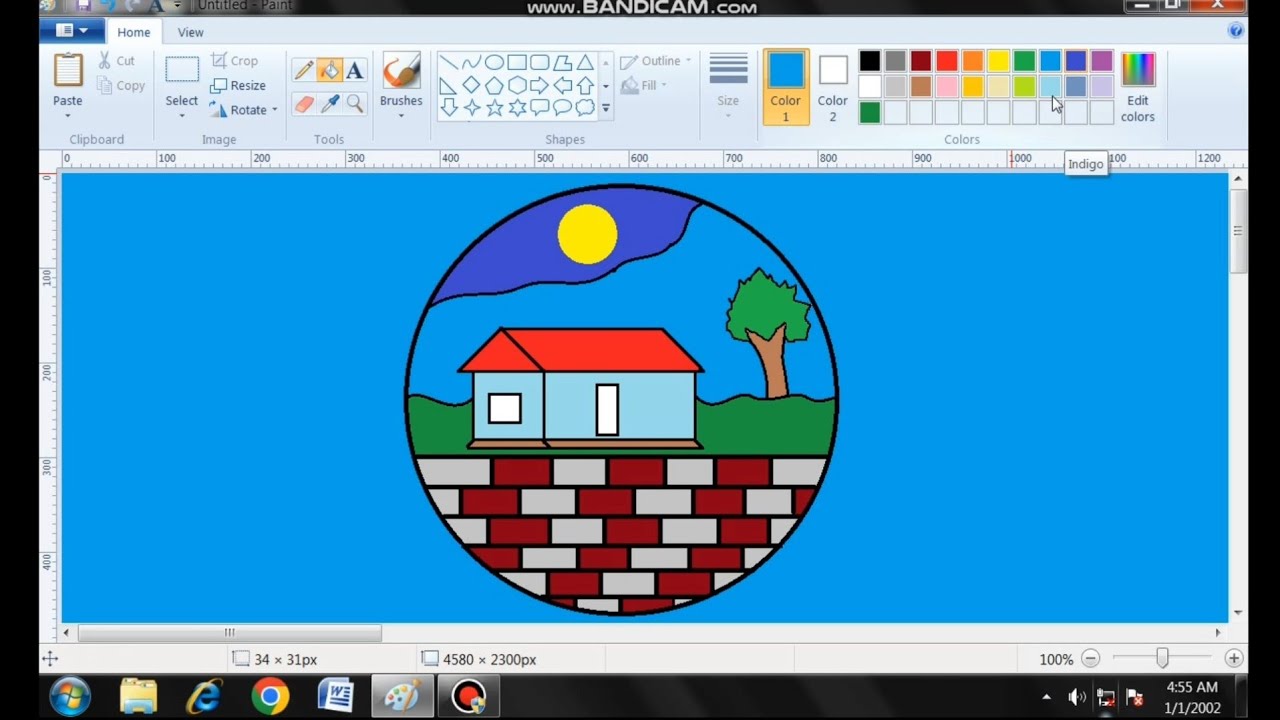This screenshot has width=1280, height=720.
Task: Pick the Hexagon shape
Action: (x=517, y=85)
